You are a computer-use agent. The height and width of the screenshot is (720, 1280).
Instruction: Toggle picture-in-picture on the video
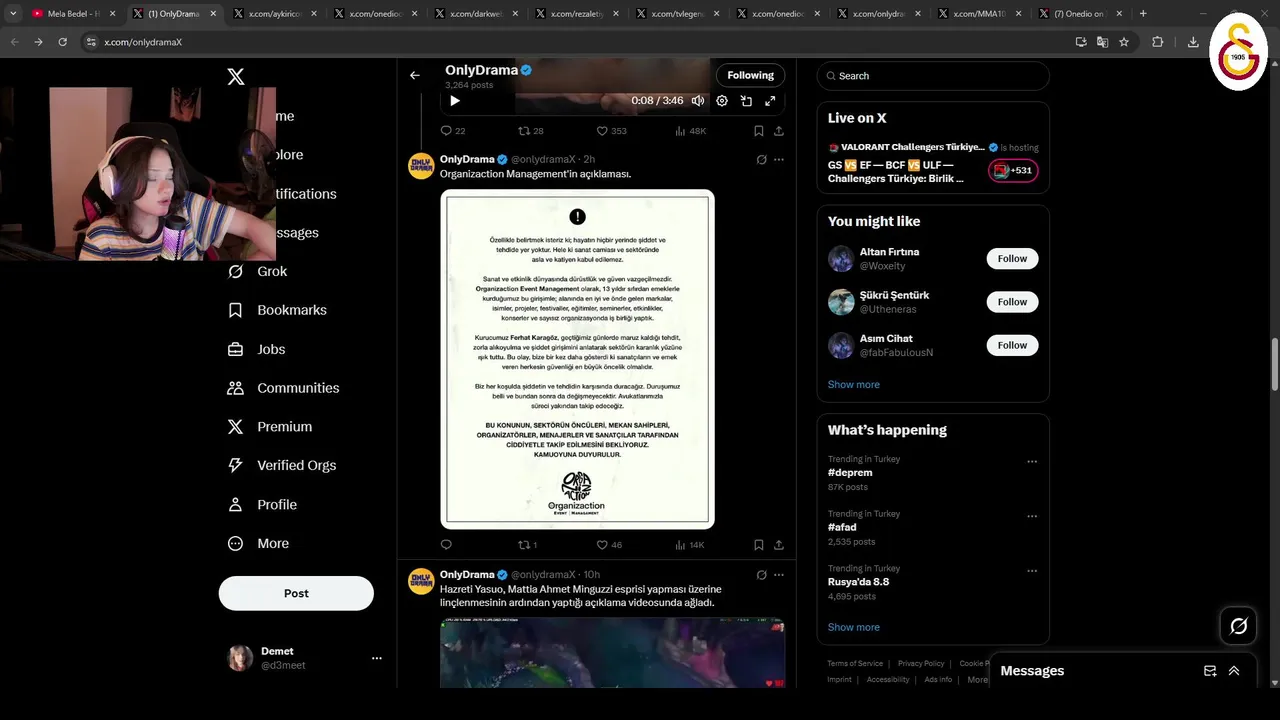[746, 101]
